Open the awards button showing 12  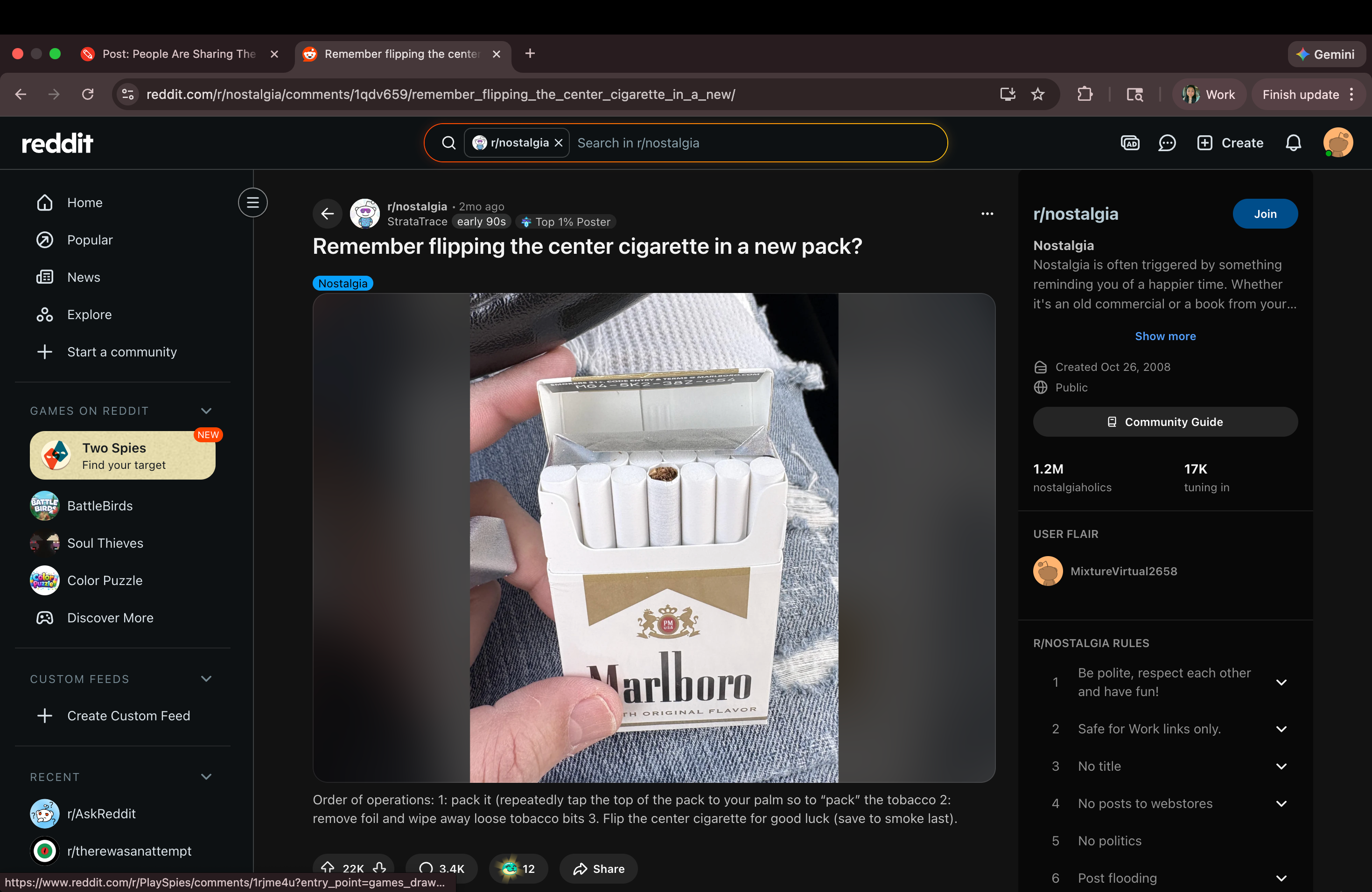tap(518, 868)
